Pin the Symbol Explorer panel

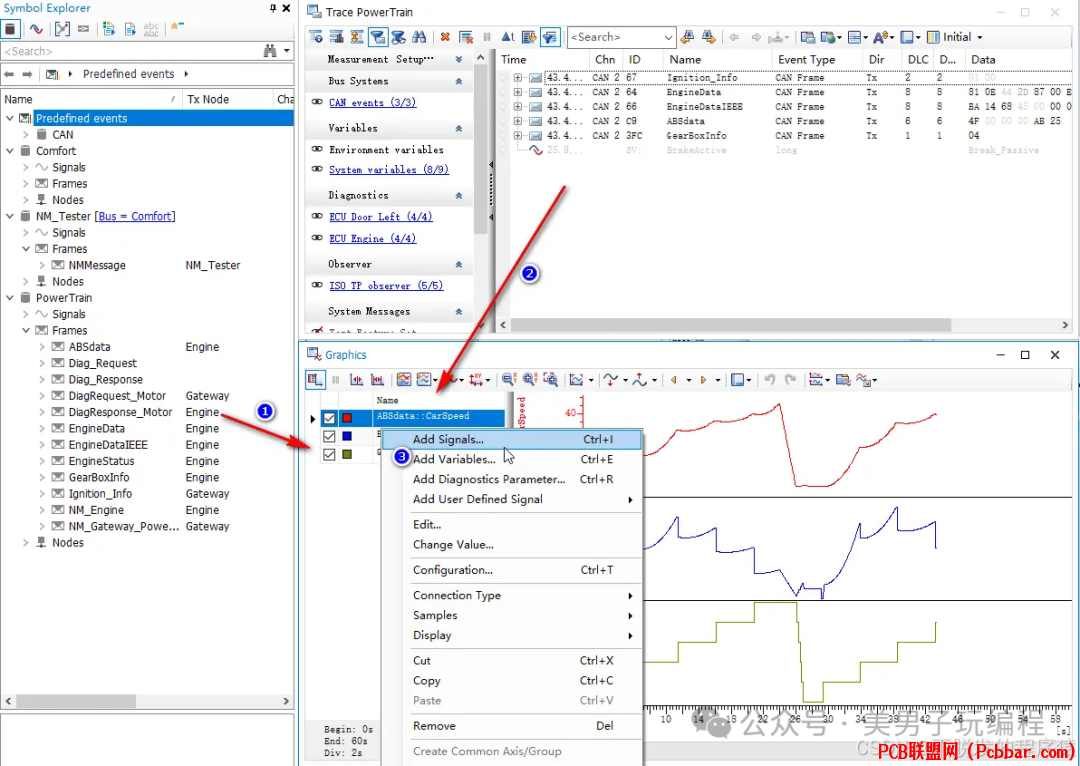click(x=273, y=8)
